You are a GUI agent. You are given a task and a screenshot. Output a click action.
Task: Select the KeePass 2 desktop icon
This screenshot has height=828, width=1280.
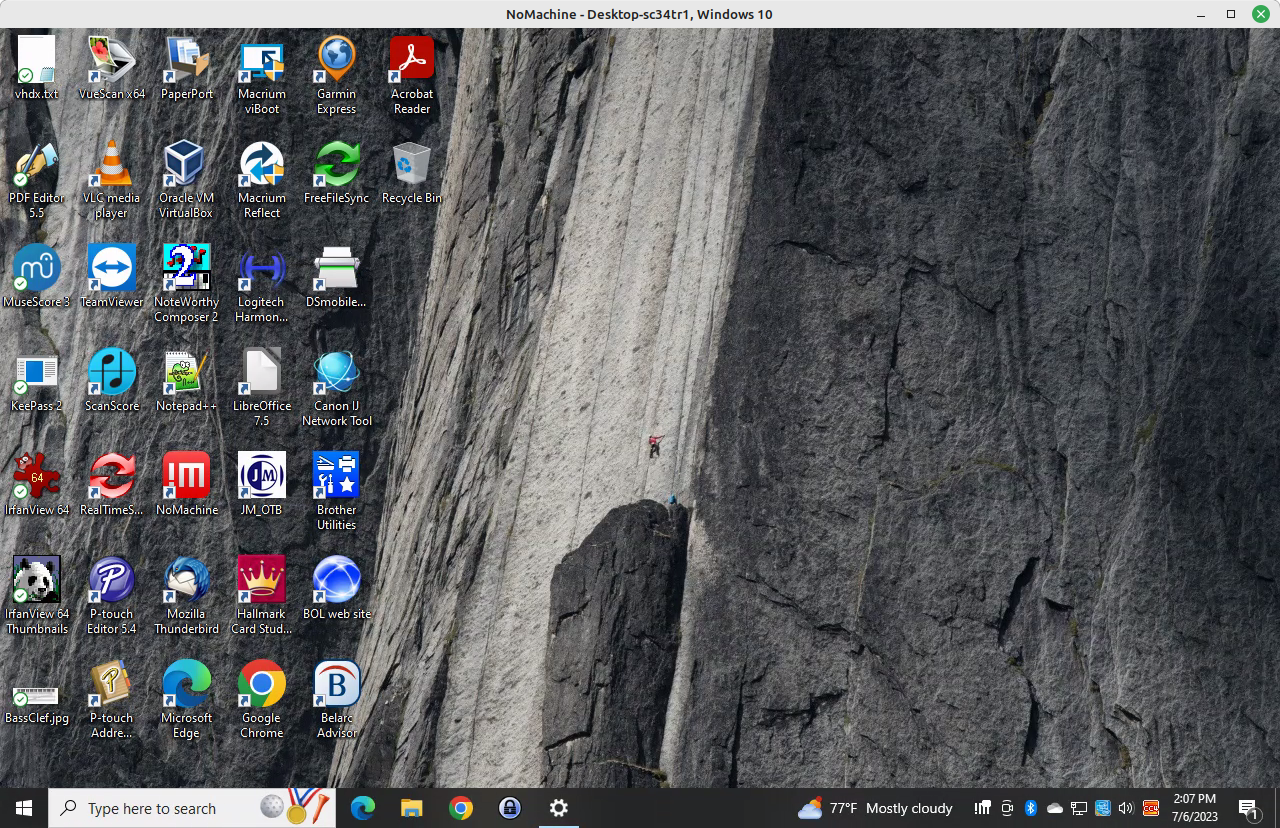[37, 380]
